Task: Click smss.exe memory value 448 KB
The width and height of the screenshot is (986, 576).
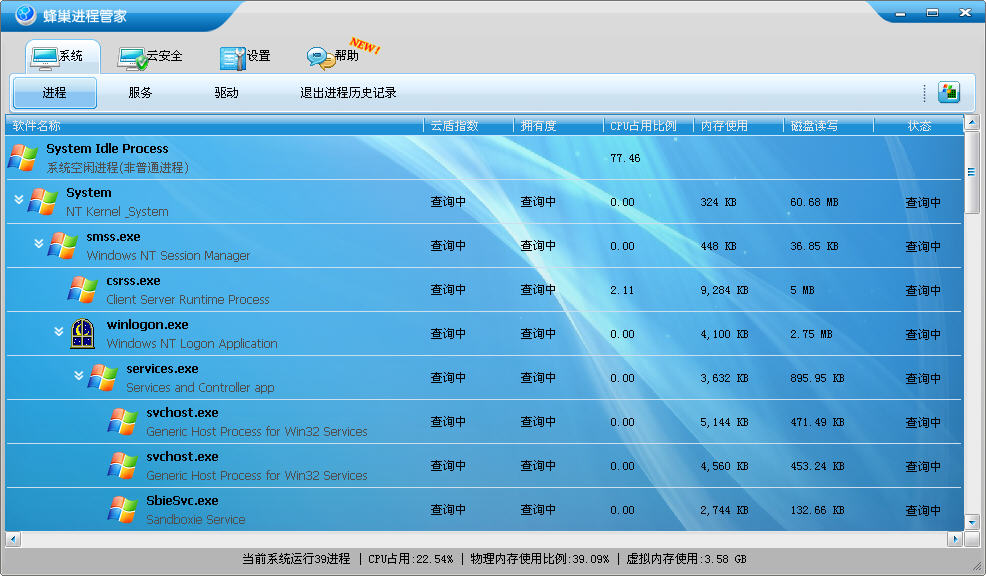Action: (718, 246)
